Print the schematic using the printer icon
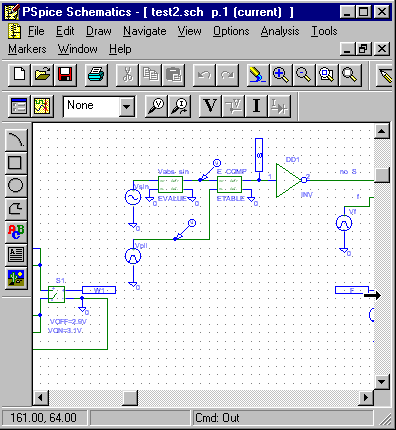The height and width of the screenshot is (430, 396). coord(96,75)
